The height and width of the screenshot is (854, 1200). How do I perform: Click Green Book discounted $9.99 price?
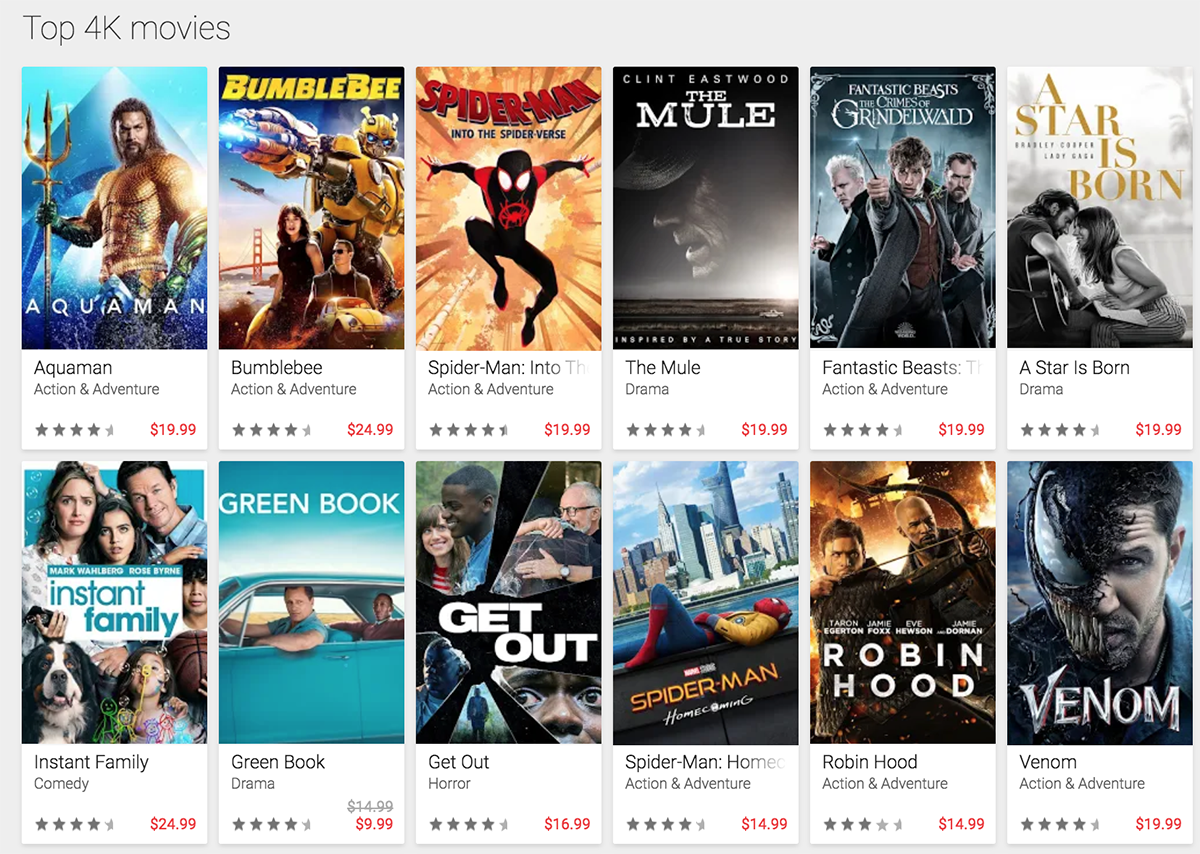tap(374, 825)
